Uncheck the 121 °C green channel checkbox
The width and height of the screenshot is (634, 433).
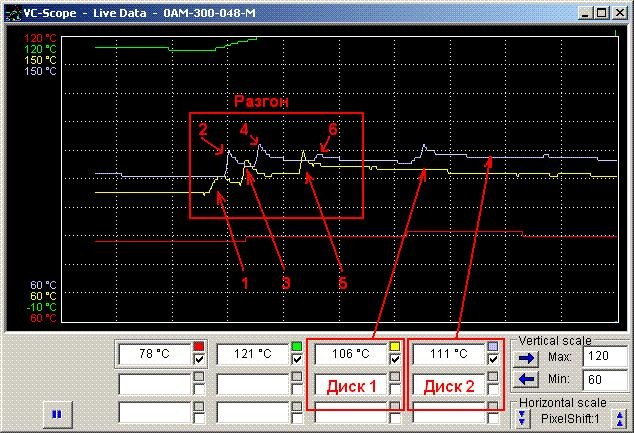tap(297, 359)
